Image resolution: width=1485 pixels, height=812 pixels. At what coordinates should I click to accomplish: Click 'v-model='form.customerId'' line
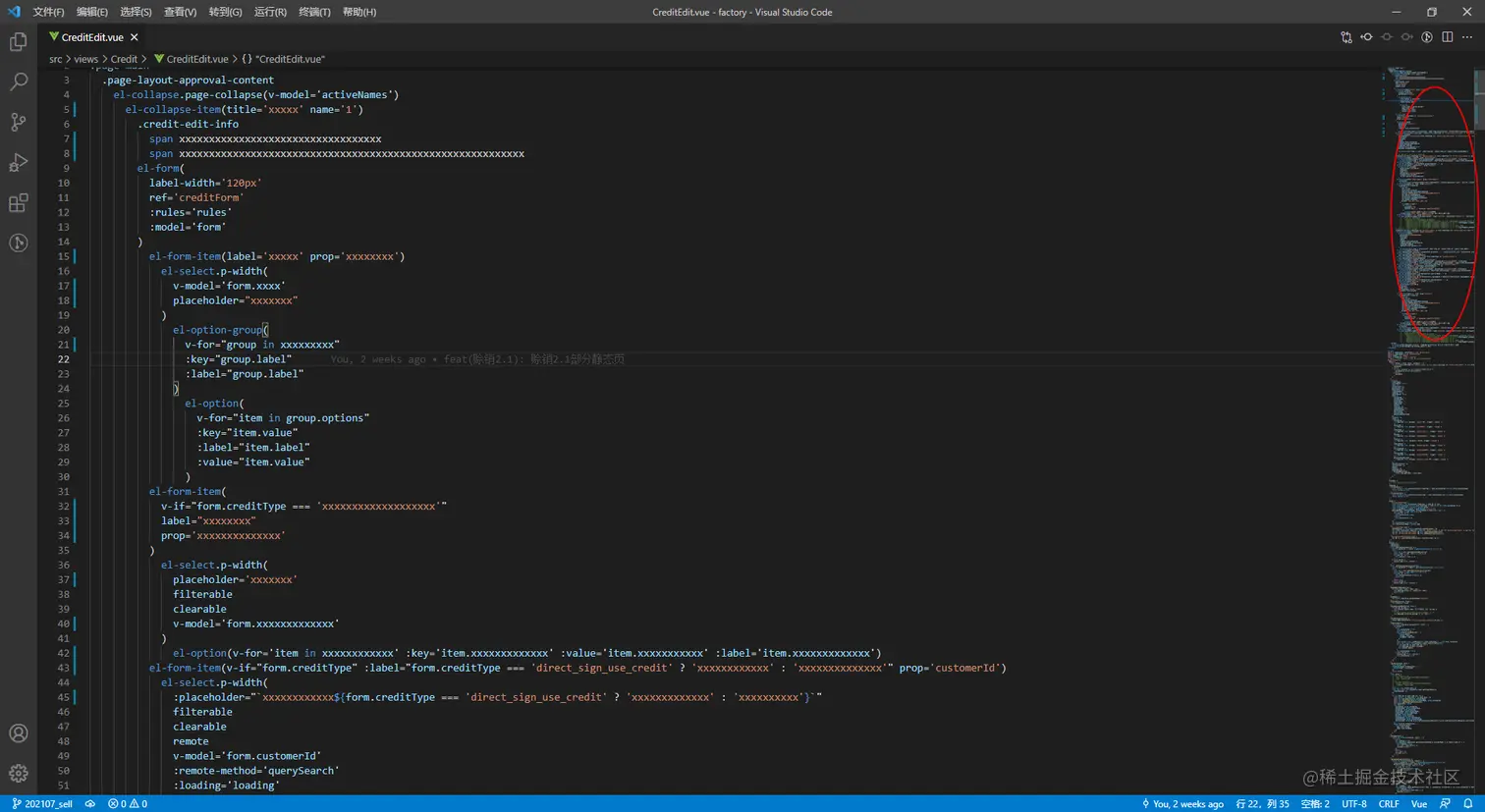click(247, 756)
